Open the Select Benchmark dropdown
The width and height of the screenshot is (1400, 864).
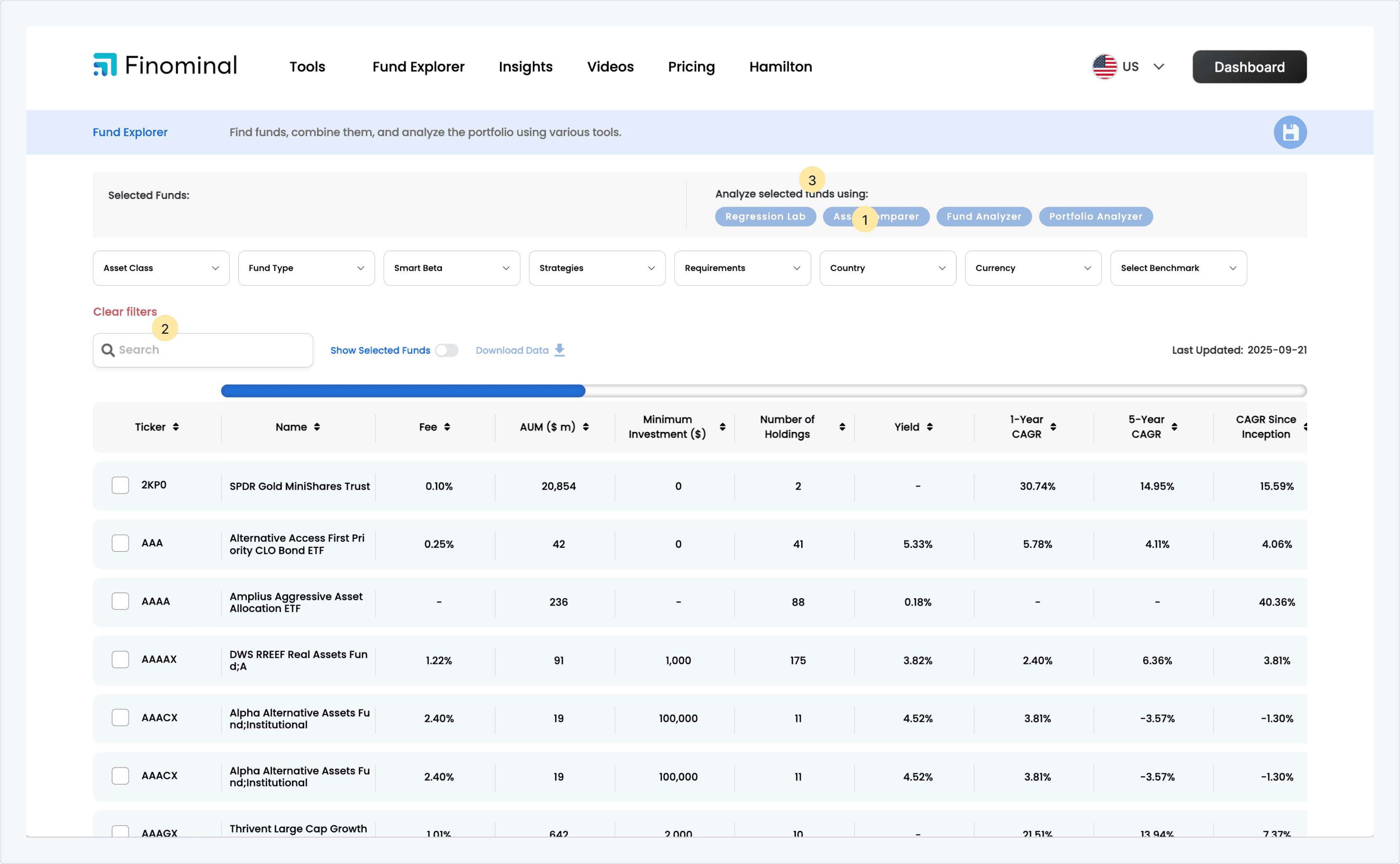click(x=1179, y=268)
